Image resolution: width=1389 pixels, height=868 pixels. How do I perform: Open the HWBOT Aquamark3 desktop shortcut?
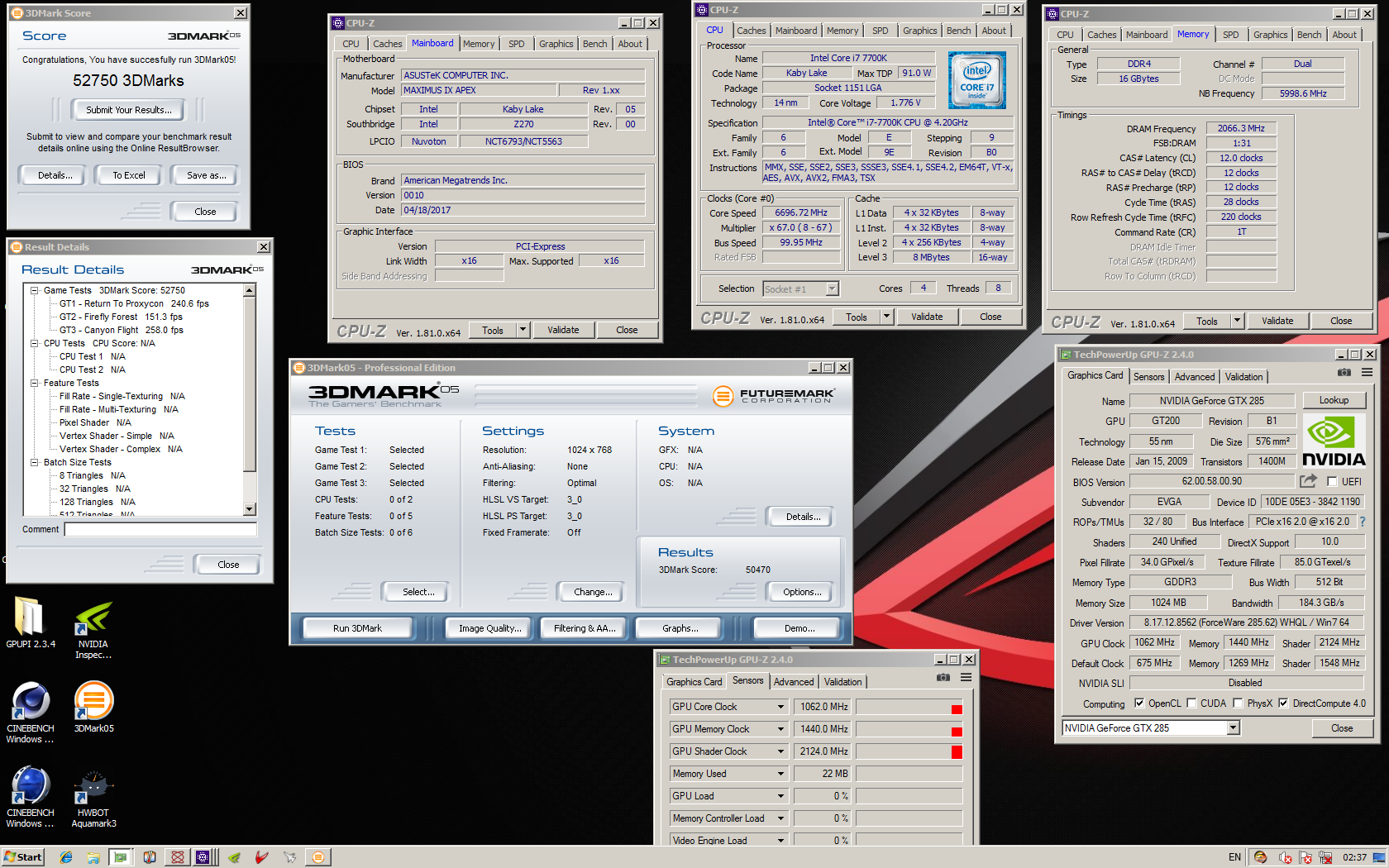pos(93,786)
